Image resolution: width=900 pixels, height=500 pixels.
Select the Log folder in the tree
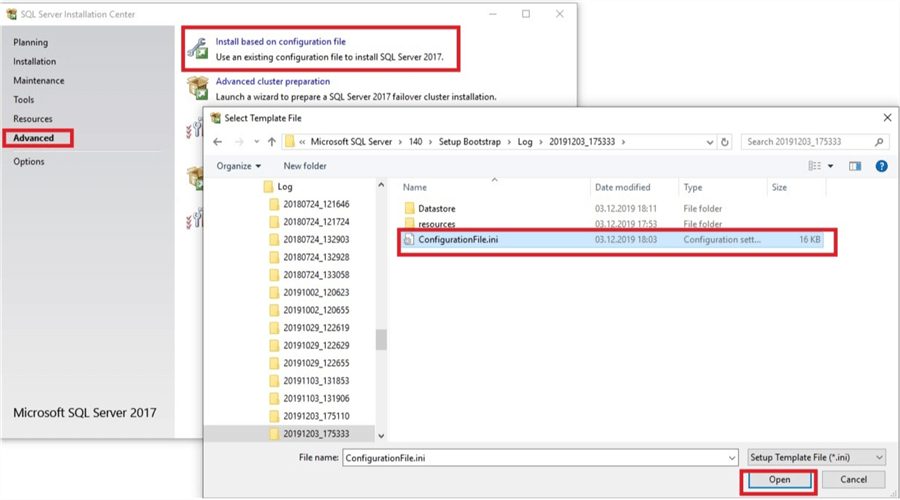coord(285,187)
